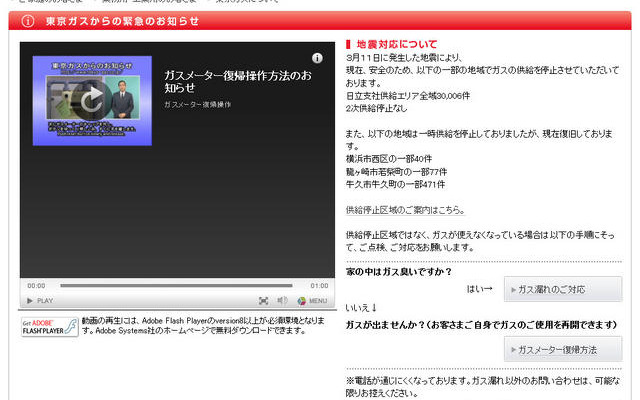
Task: Click the 東京ガスからの緊急のお知らせ banner title
Action: [x=122, y=21]
